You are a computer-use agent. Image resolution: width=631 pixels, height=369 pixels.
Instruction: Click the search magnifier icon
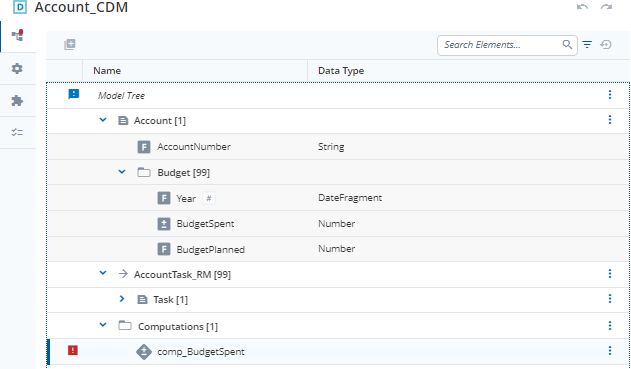click(x=567, y=45)
